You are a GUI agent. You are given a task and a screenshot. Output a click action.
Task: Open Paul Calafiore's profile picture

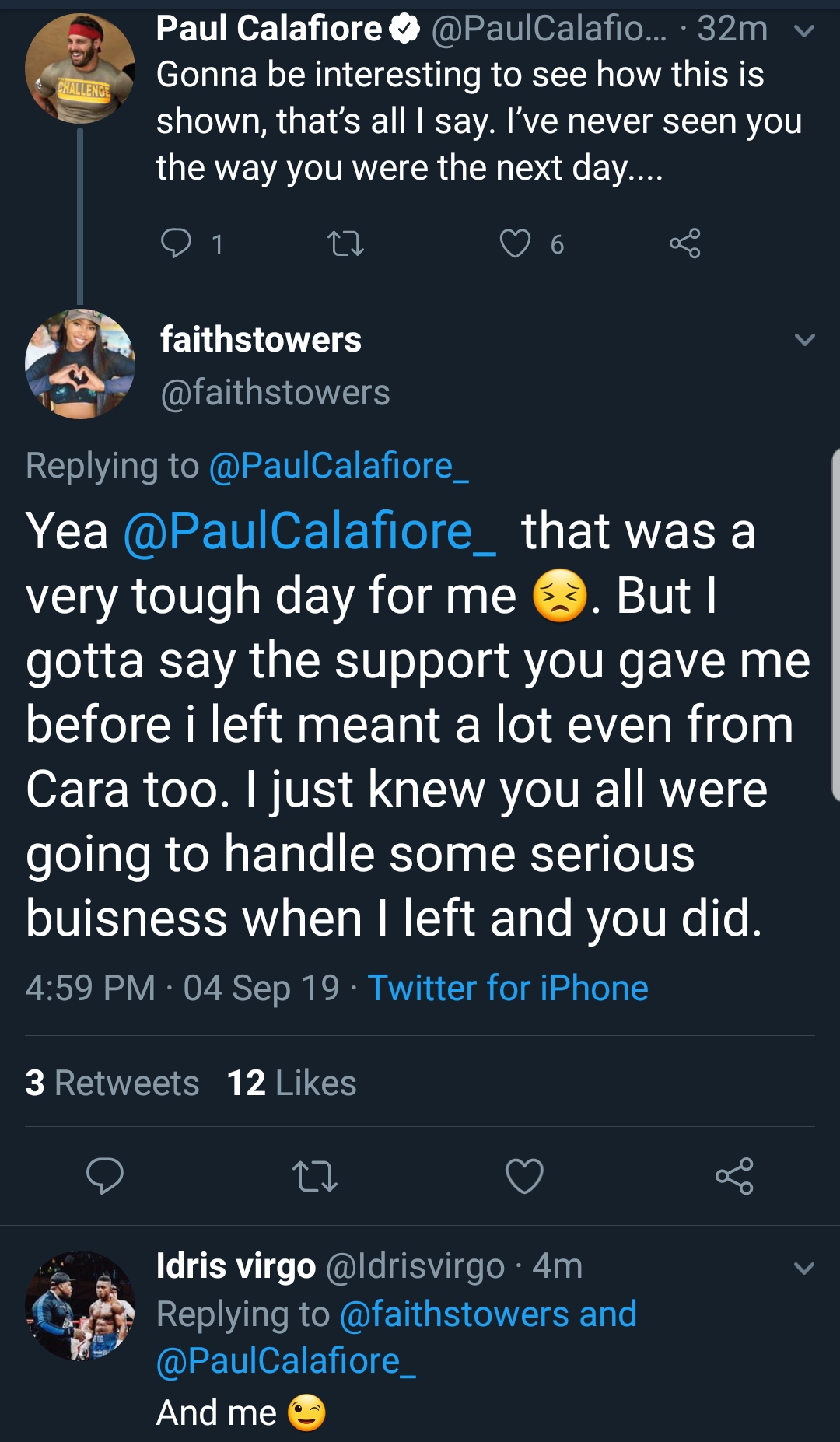pos(80,68)
